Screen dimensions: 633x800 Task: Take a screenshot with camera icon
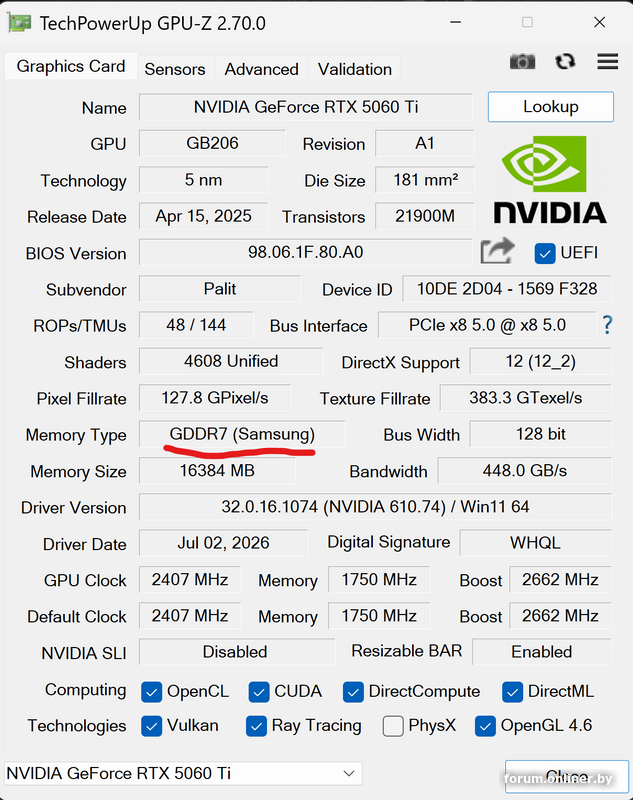[x=522, y=62]
